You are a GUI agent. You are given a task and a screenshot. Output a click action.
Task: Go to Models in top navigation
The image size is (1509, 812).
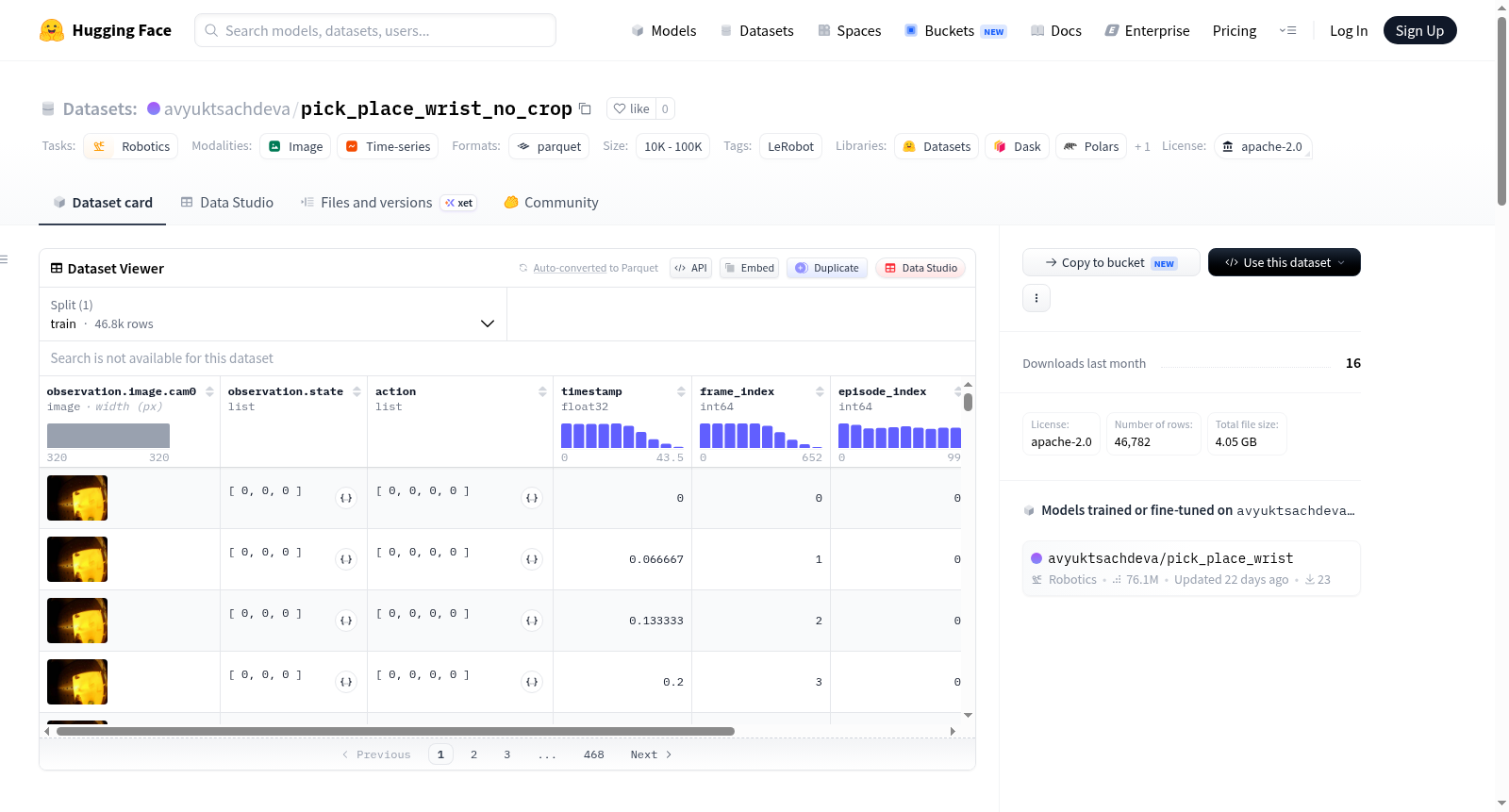pyautogui.click(x=664, y=30)
